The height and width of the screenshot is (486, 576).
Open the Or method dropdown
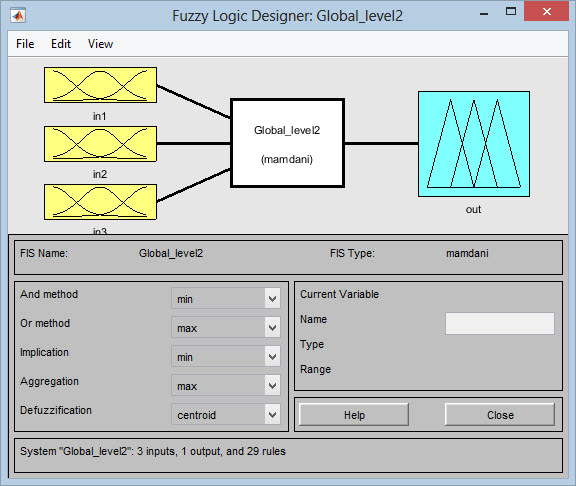226,327
